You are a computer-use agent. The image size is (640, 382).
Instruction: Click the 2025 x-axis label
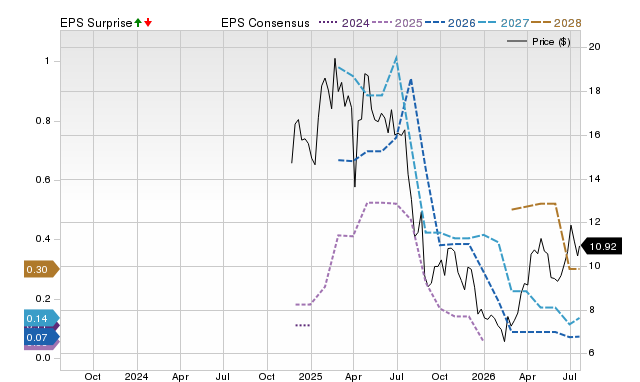311,376
